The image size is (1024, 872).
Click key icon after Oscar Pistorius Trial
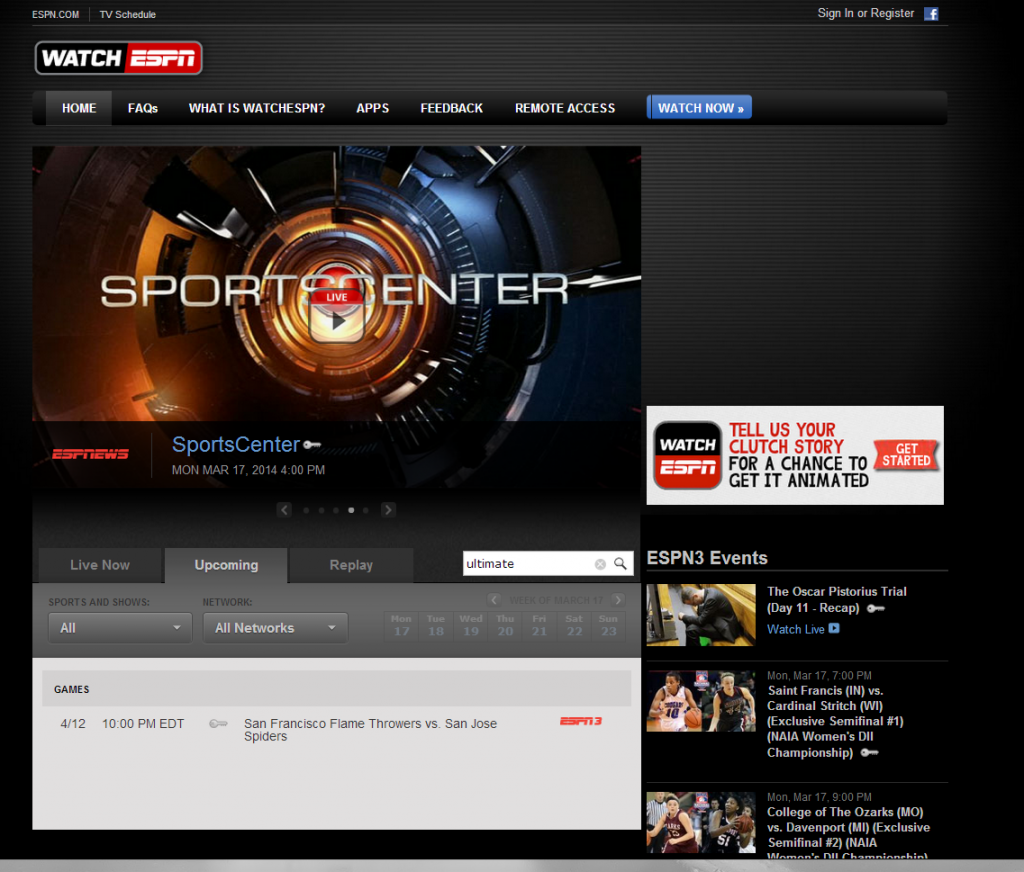pyautogui.click(x=876, y=608)
